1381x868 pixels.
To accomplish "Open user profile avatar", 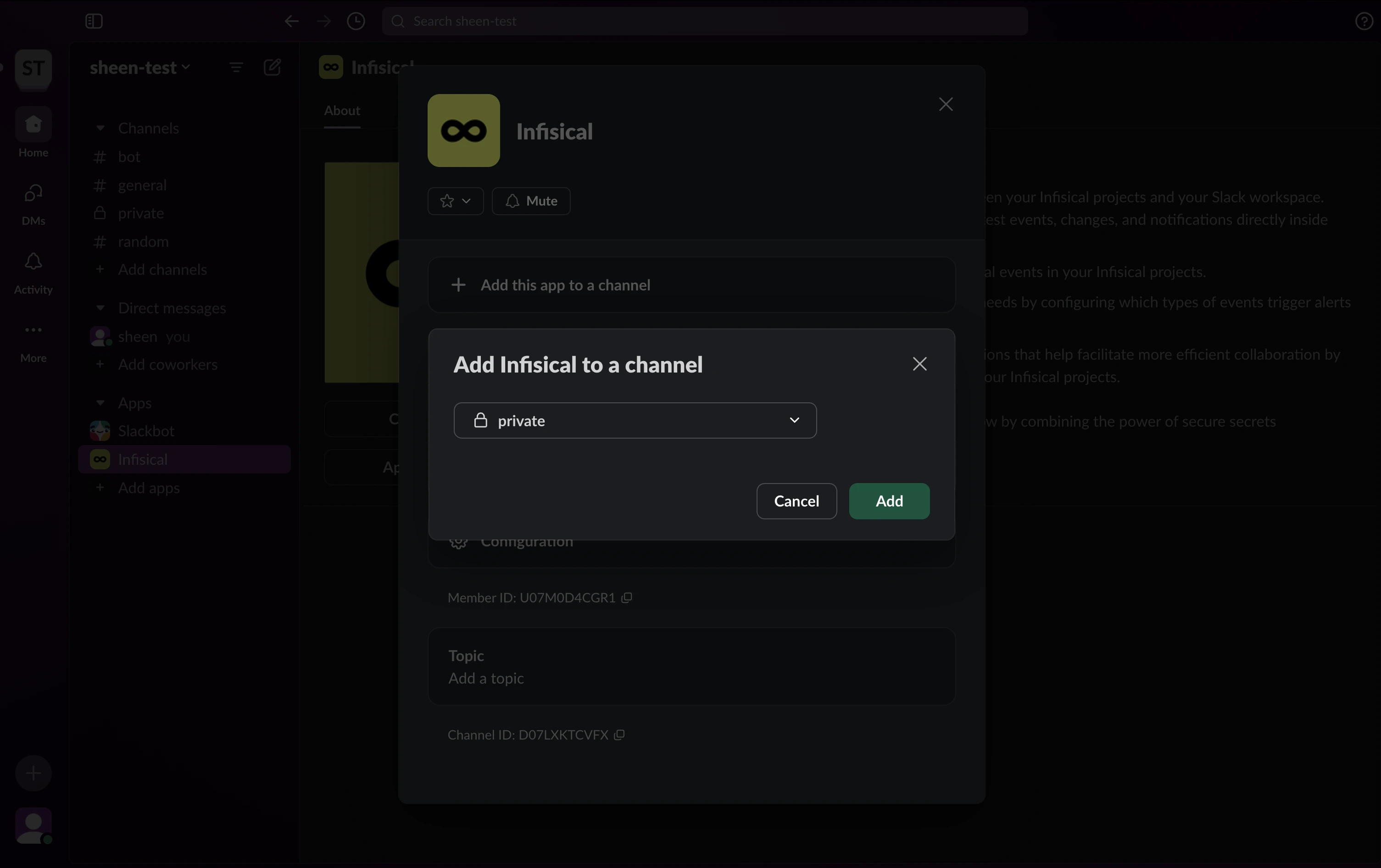I will tap(33, 826).
